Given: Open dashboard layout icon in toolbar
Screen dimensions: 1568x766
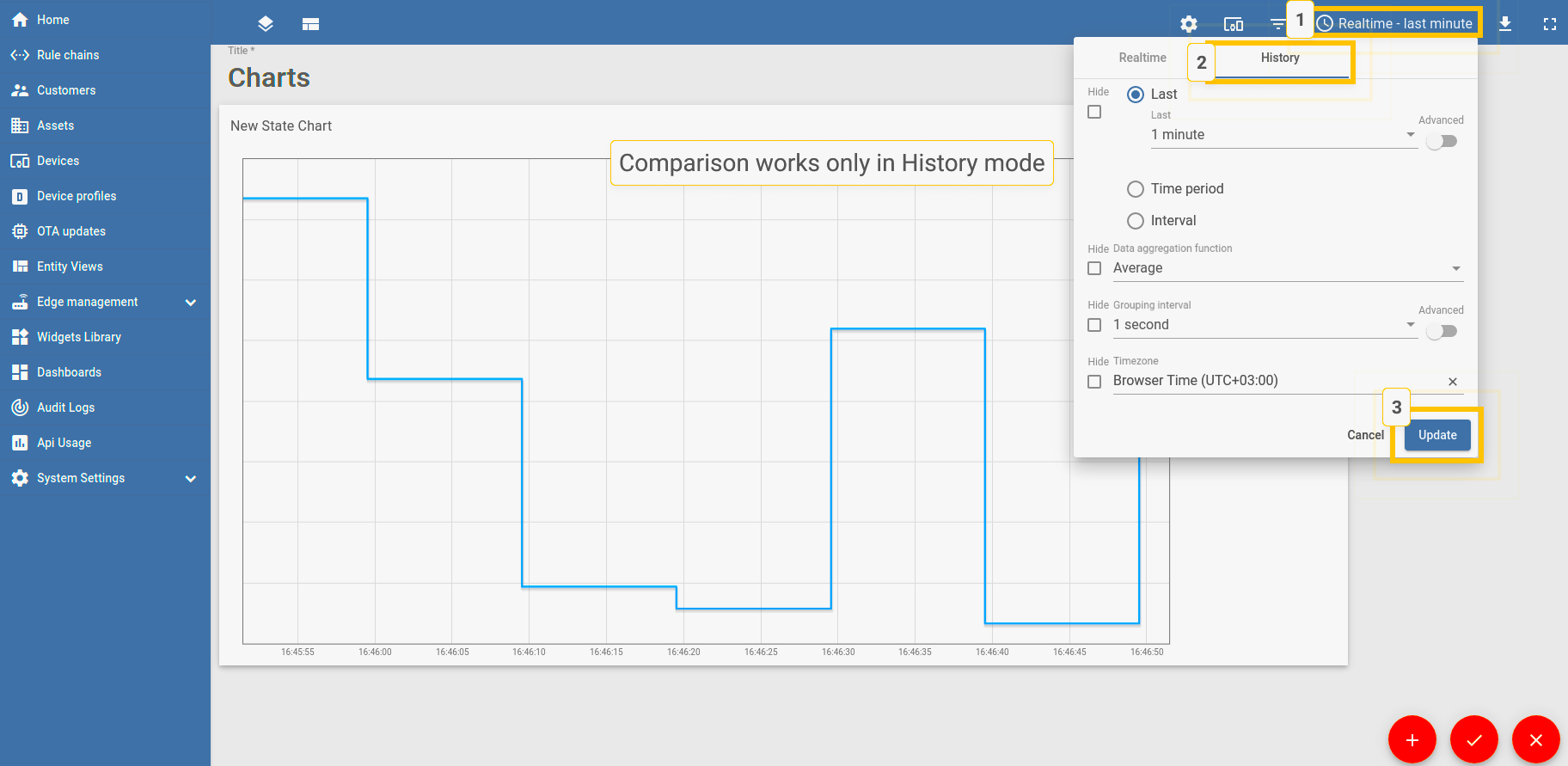Looking at the screenshot, I should point(311,24).
